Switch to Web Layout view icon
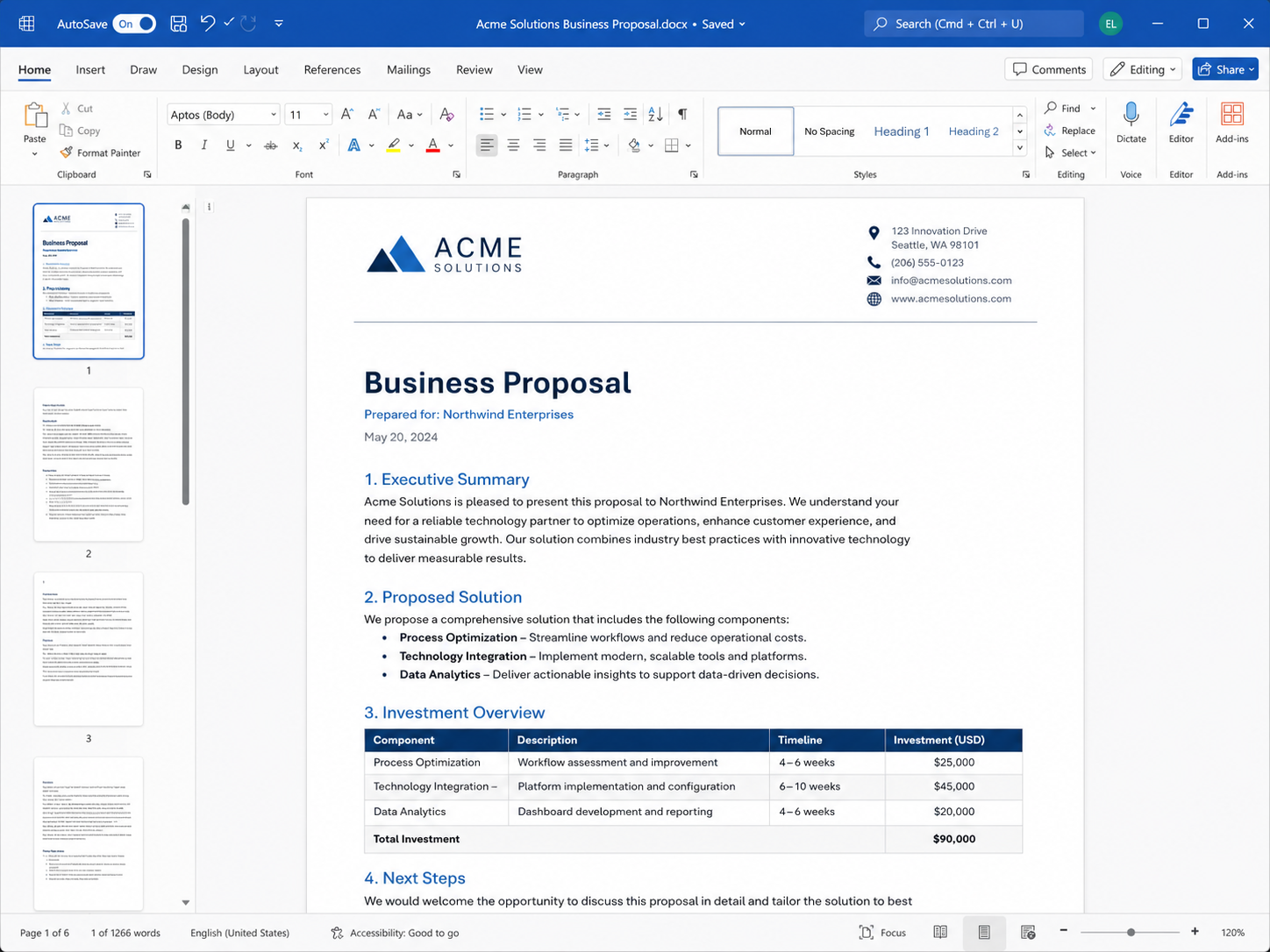Screen dimensions: 1270x952 click(1028, 933)
